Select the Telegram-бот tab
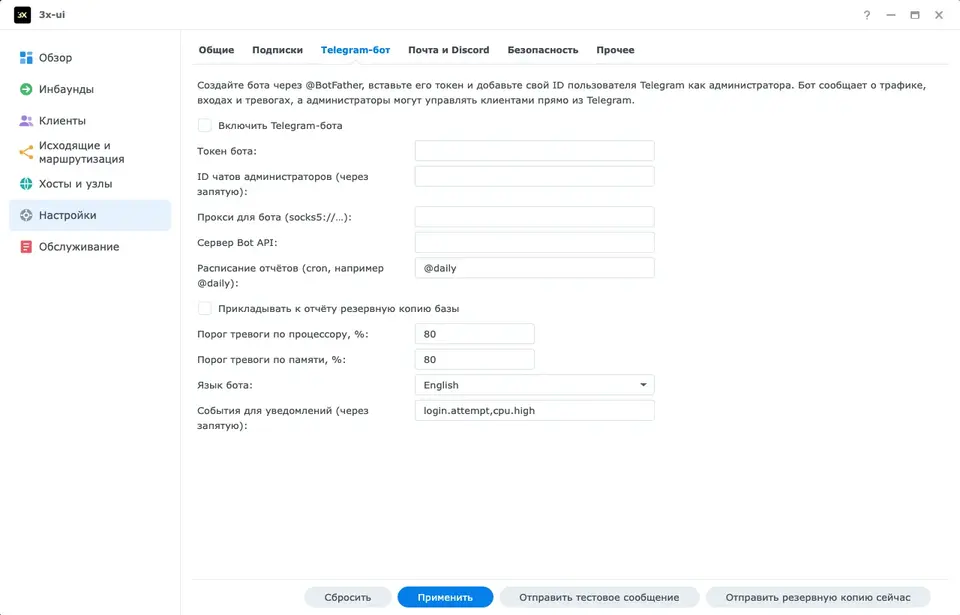 pos(355,50)
